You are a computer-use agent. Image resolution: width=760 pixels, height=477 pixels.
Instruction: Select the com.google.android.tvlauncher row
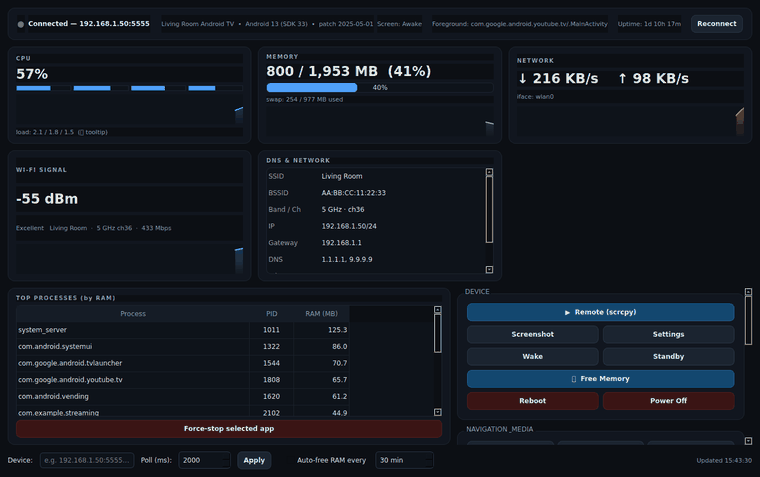(x=183, y=363)
